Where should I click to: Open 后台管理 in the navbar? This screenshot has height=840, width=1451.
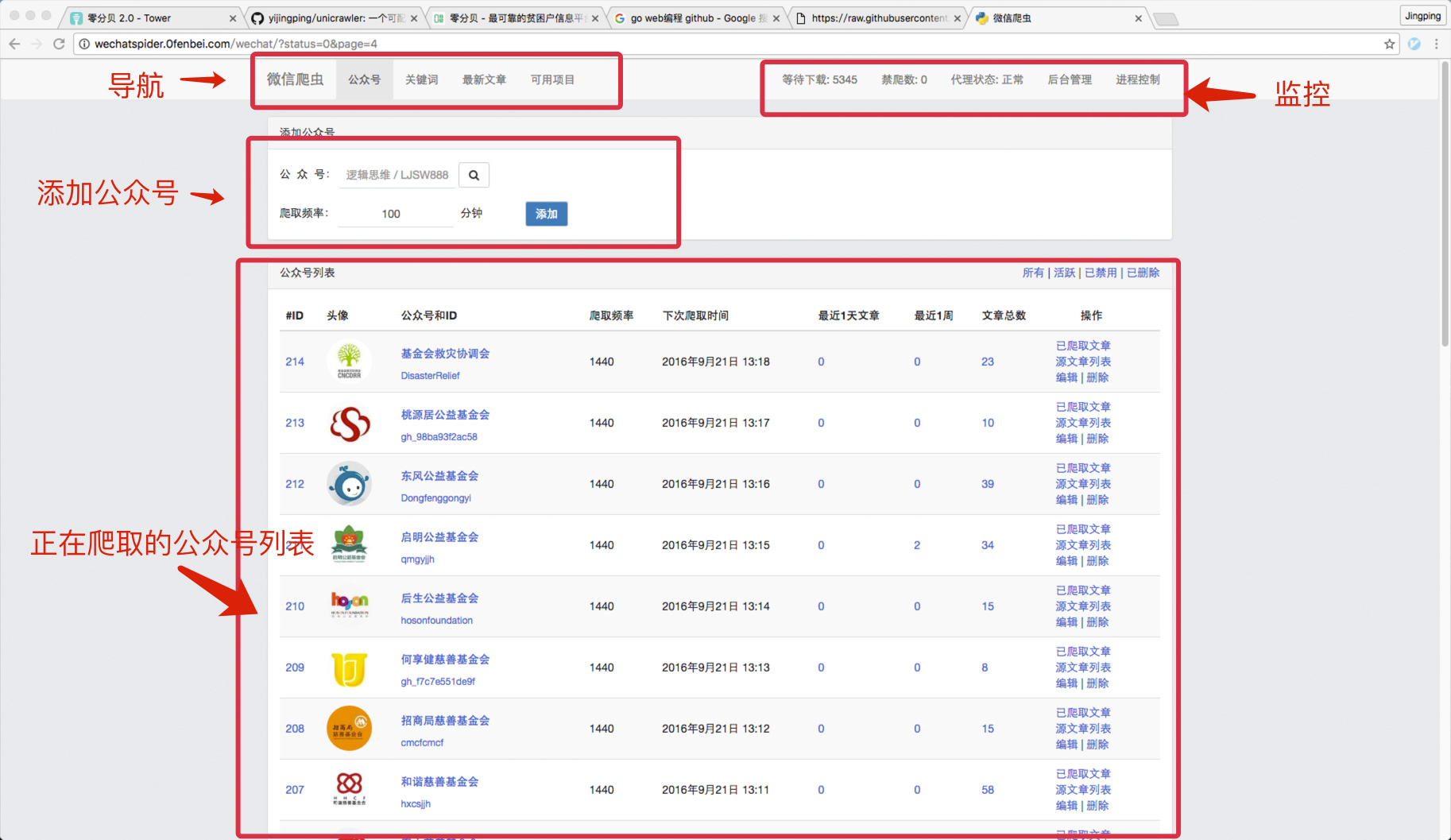(1070, 79)
